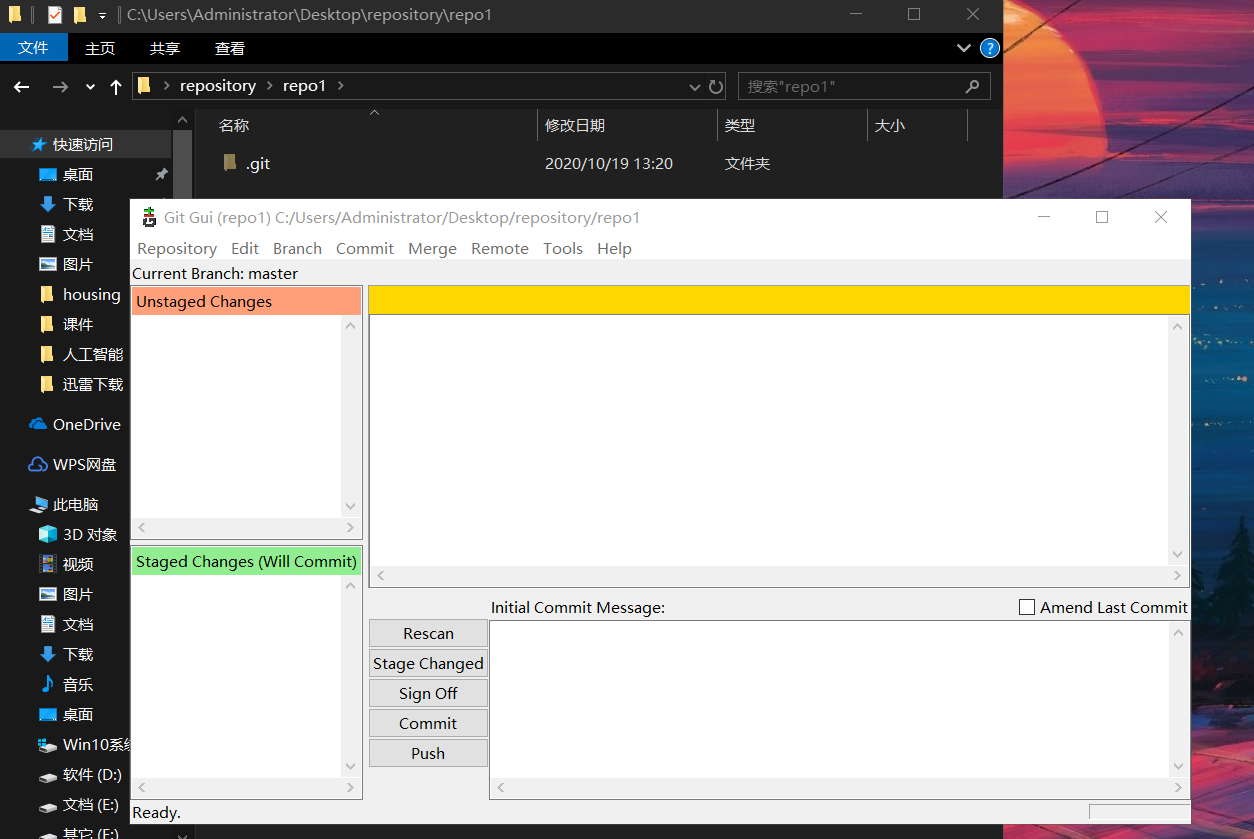Open the Merge menu in Git Gui
This screenshot has height=839, width=1254.
432,248
